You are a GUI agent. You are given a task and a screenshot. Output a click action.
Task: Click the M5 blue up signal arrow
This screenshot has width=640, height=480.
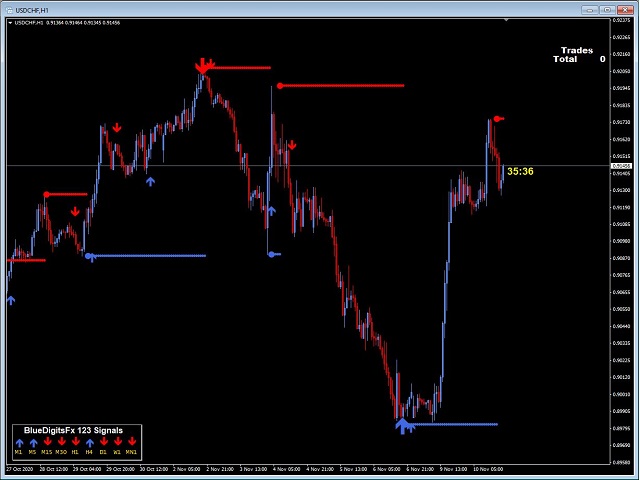[33, 442]
